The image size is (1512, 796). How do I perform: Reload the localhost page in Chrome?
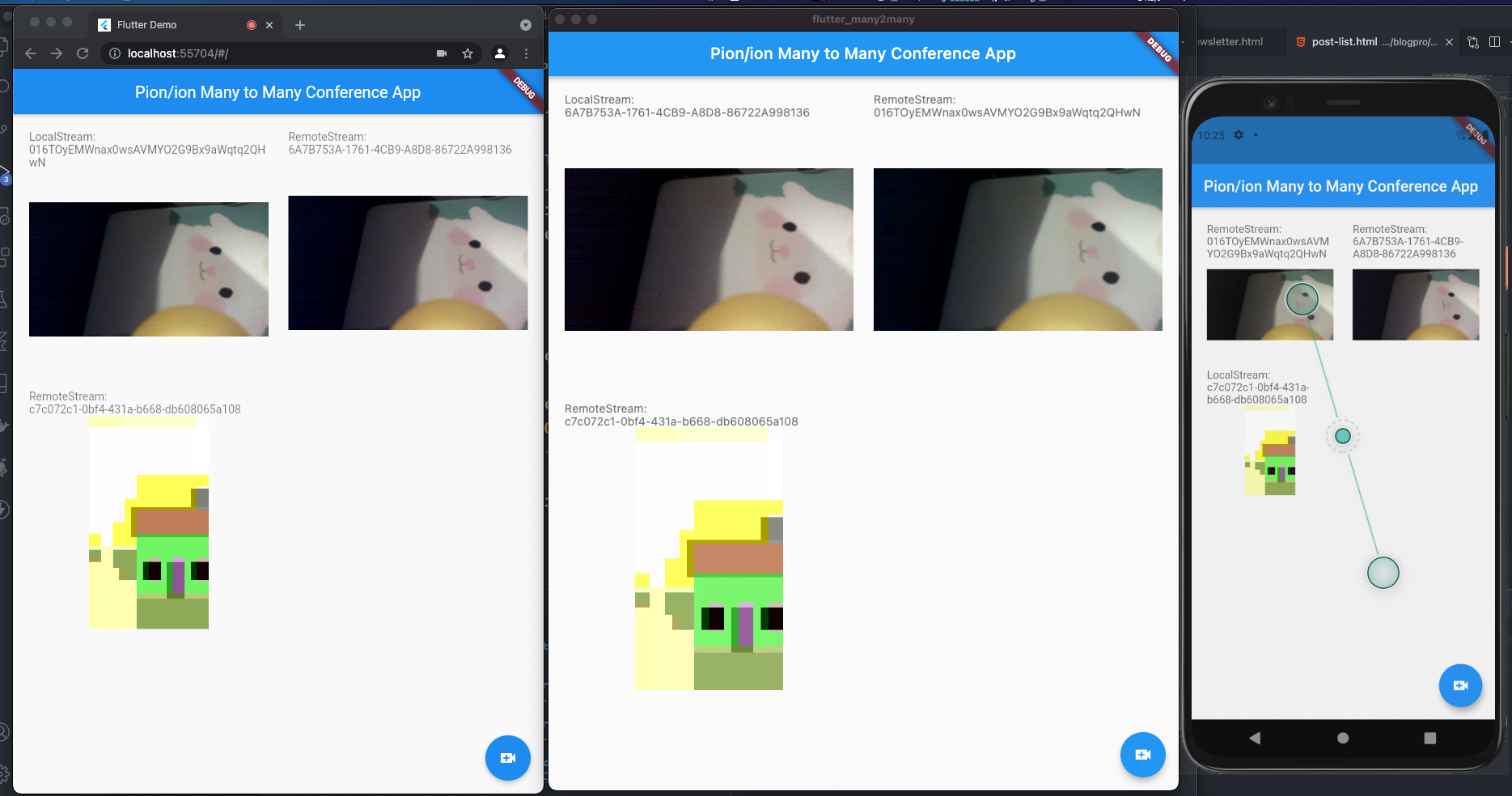[x=83, y=53]
